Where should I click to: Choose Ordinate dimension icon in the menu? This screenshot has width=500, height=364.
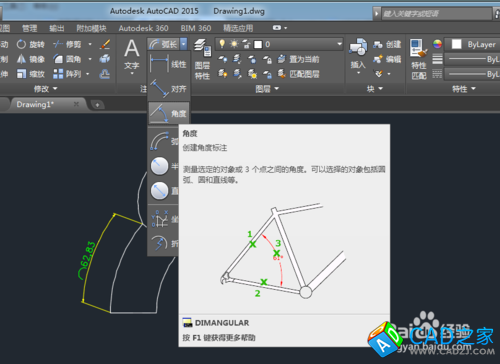click(x=160, y=219)
